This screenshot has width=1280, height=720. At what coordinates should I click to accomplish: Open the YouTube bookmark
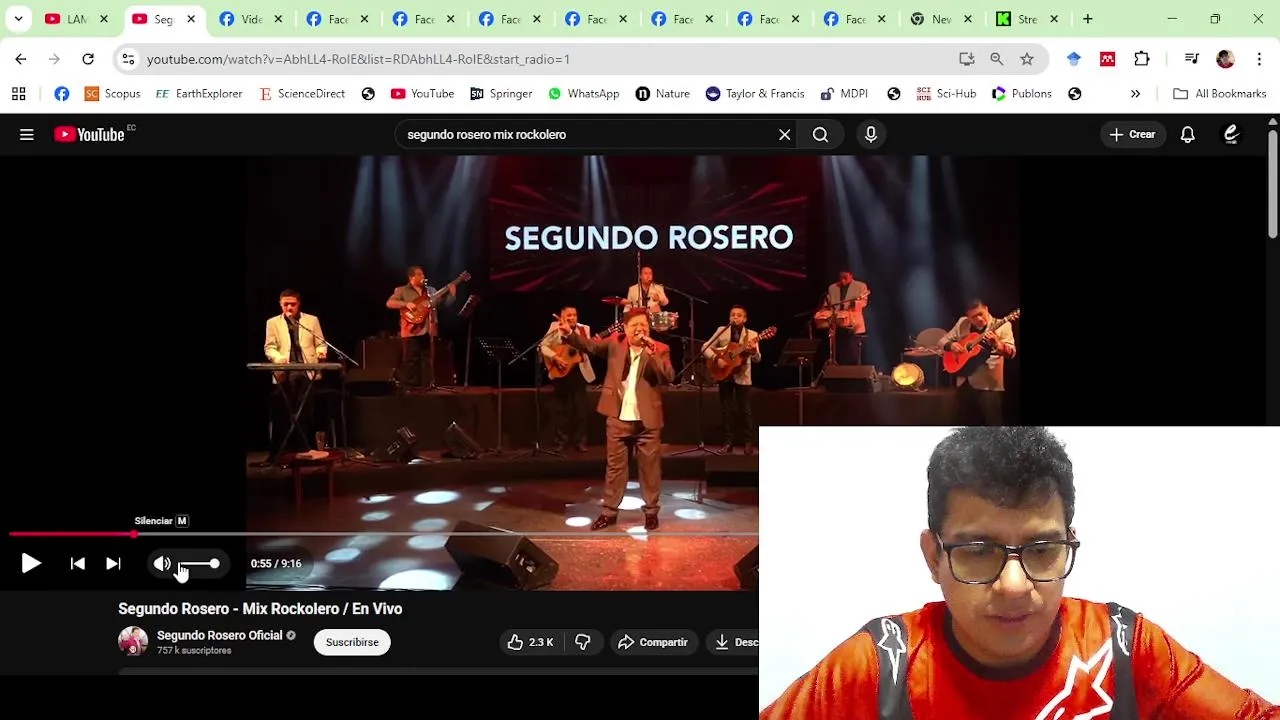[x=422, y=93]
